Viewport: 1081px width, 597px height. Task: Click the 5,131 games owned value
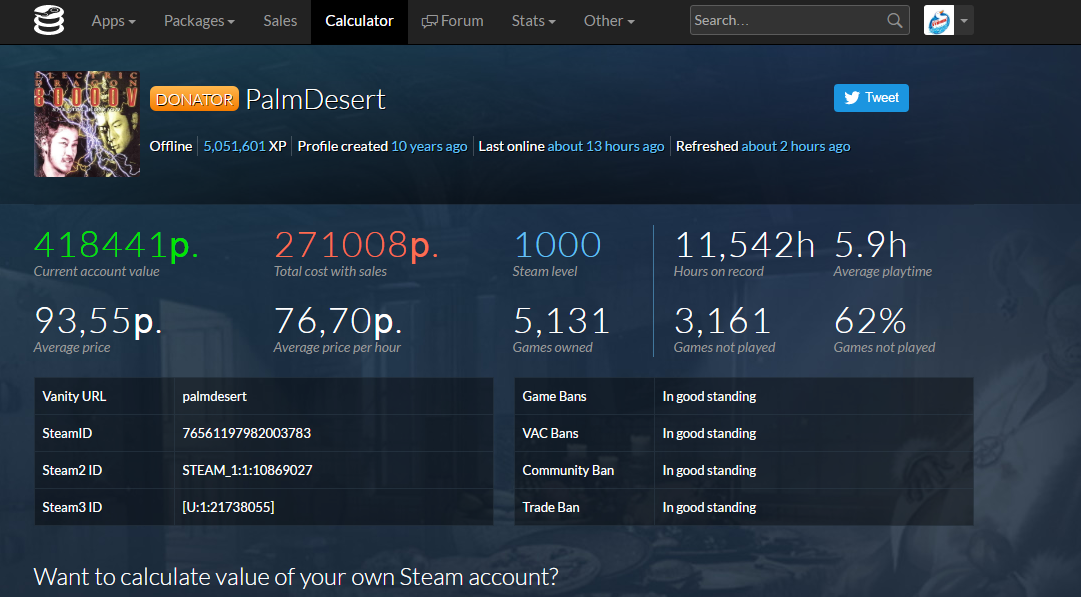click(x=561, y=321)
